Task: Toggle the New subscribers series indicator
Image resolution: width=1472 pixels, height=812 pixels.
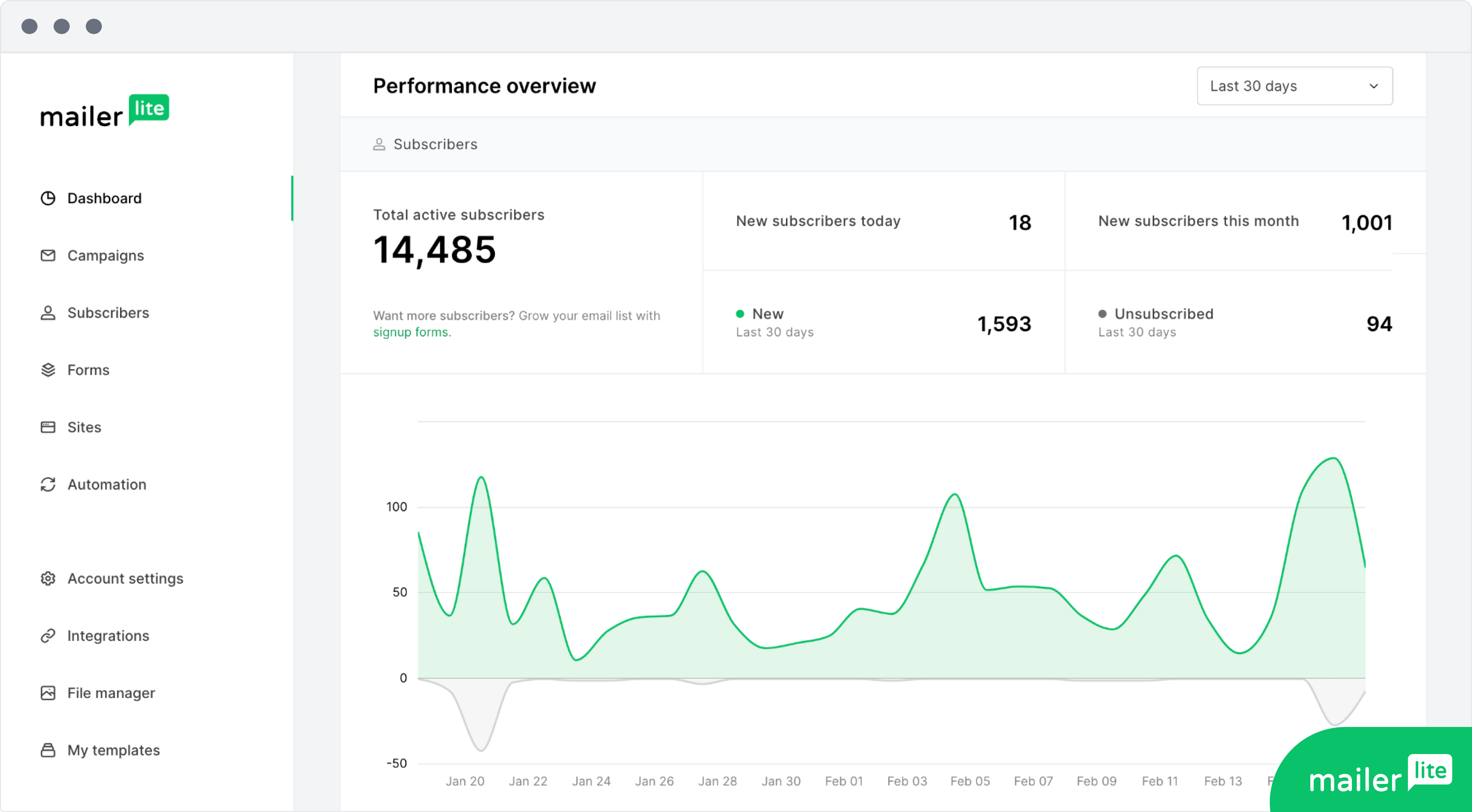Action: coord(741,313)
